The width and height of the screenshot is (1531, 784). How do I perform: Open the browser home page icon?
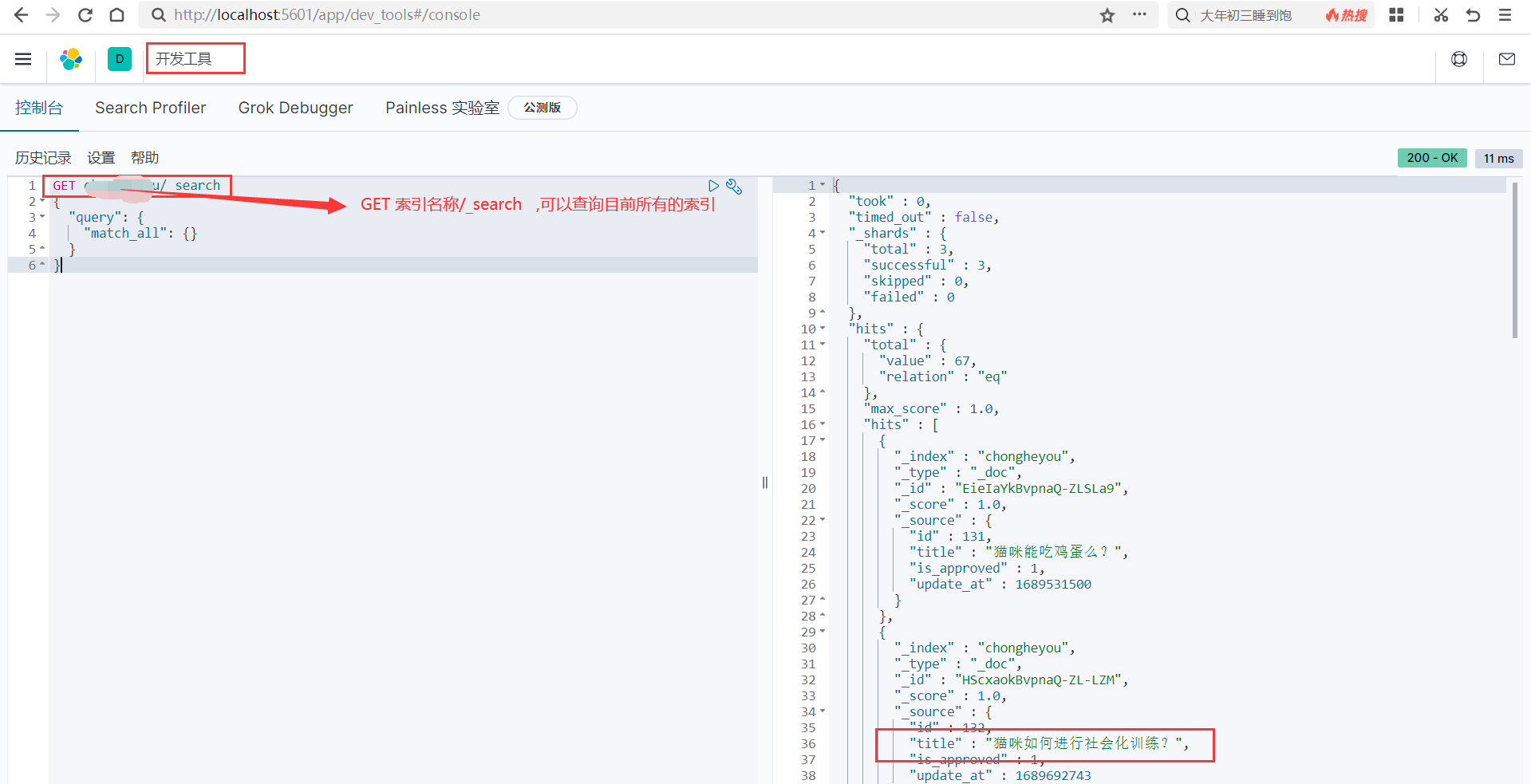116,15
